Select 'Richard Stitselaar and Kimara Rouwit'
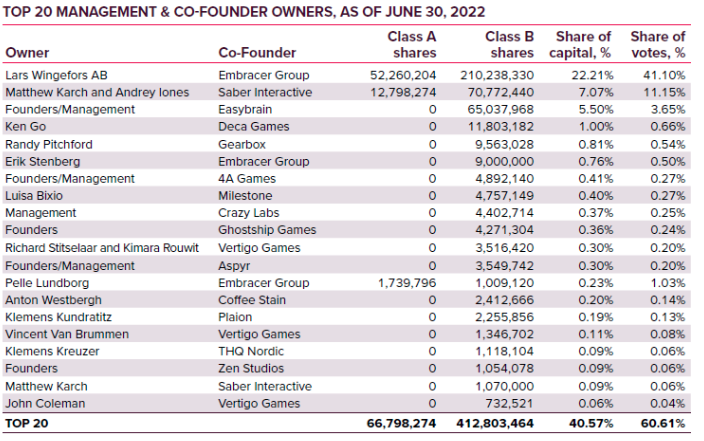Screen dimensions: 704x441 pos(102,248)
